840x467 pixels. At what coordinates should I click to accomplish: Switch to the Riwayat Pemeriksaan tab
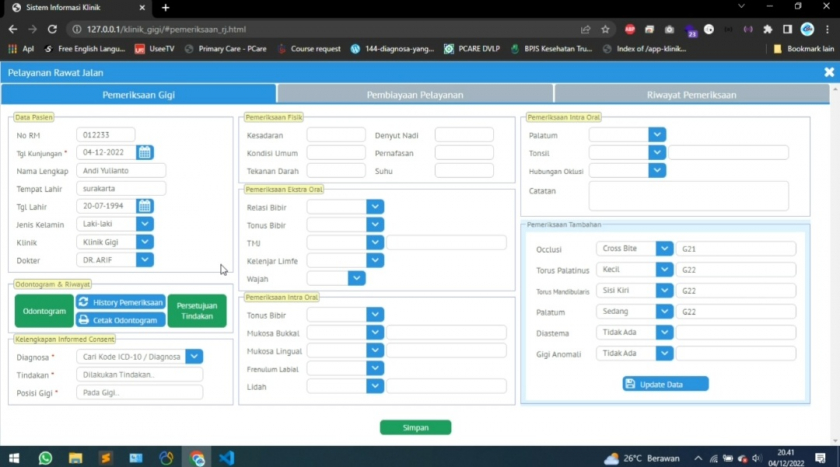691,95
